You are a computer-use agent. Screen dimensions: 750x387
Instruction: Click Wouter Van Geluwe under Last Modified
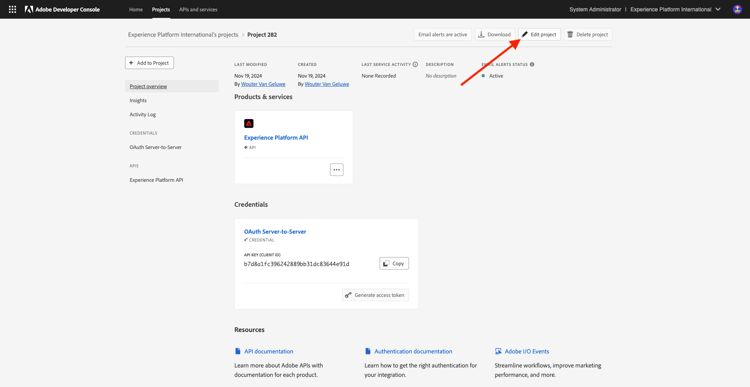(x=263, y=84)
